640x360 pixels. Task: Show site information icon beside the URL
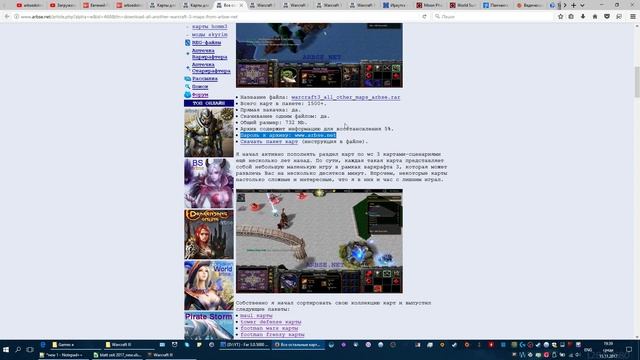click(x=16, y=17)
